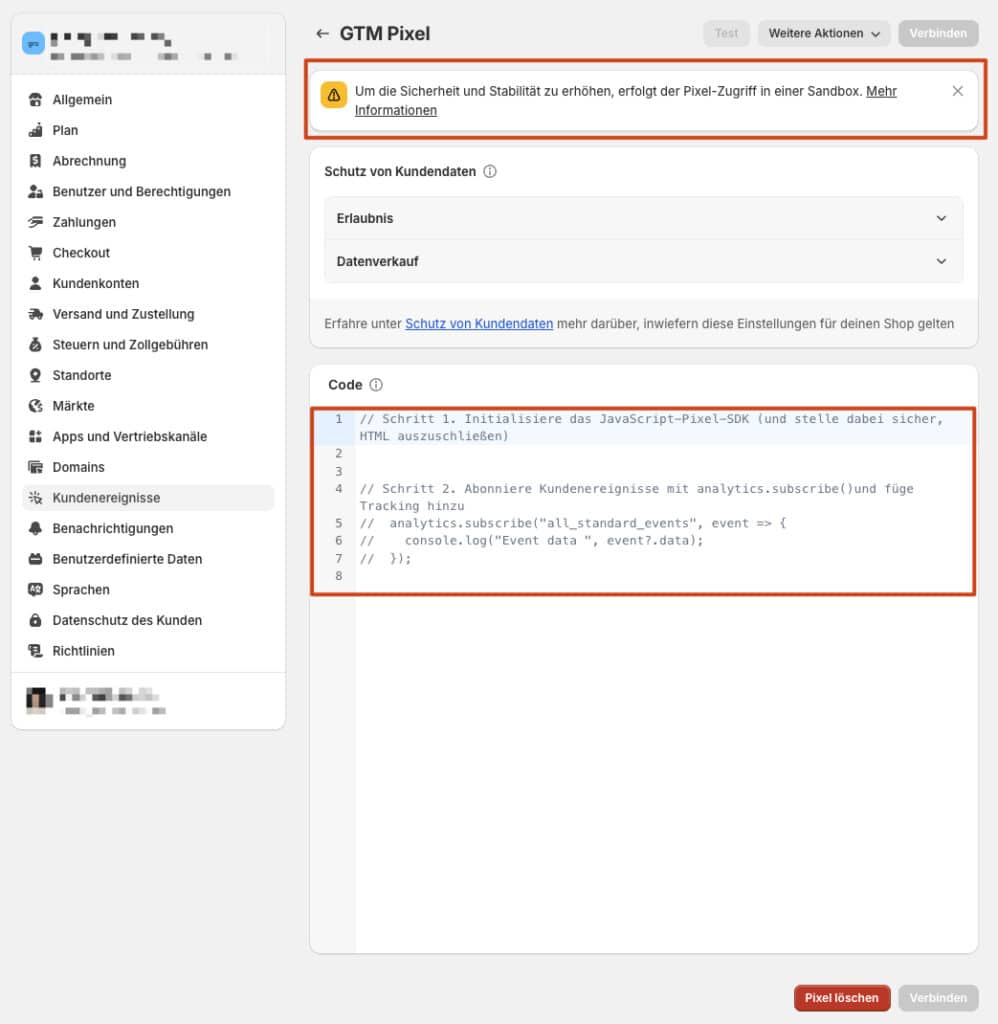Click the top Verbinden button
The width and height of the screenshot is (998, 1024).
pyautogui.click(x=938, y=33)
